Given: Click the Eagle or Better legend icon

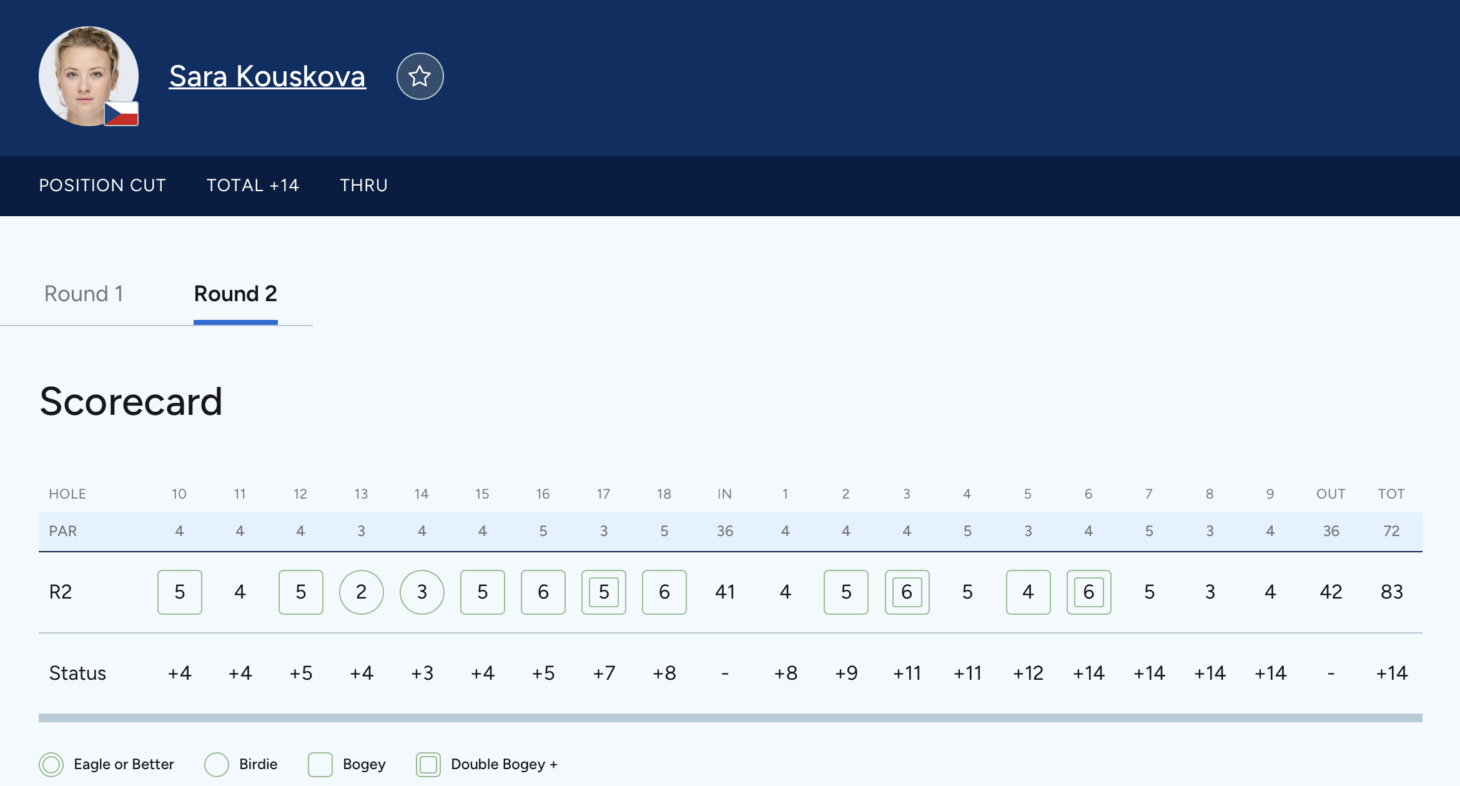Looking at the screenshot, I should [x=51, y=765].
